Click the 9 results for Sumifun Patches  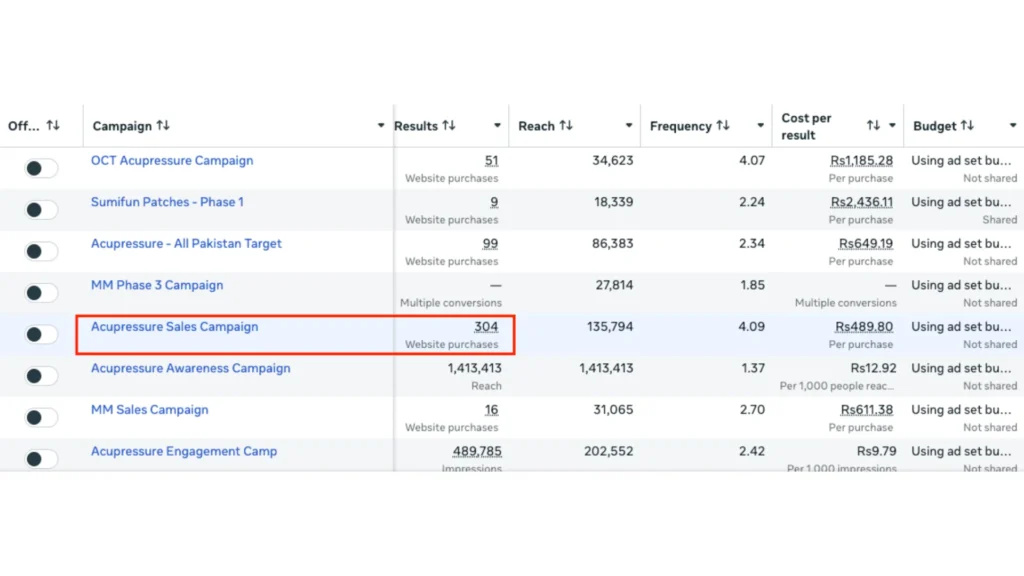click(x=494, y=202)
